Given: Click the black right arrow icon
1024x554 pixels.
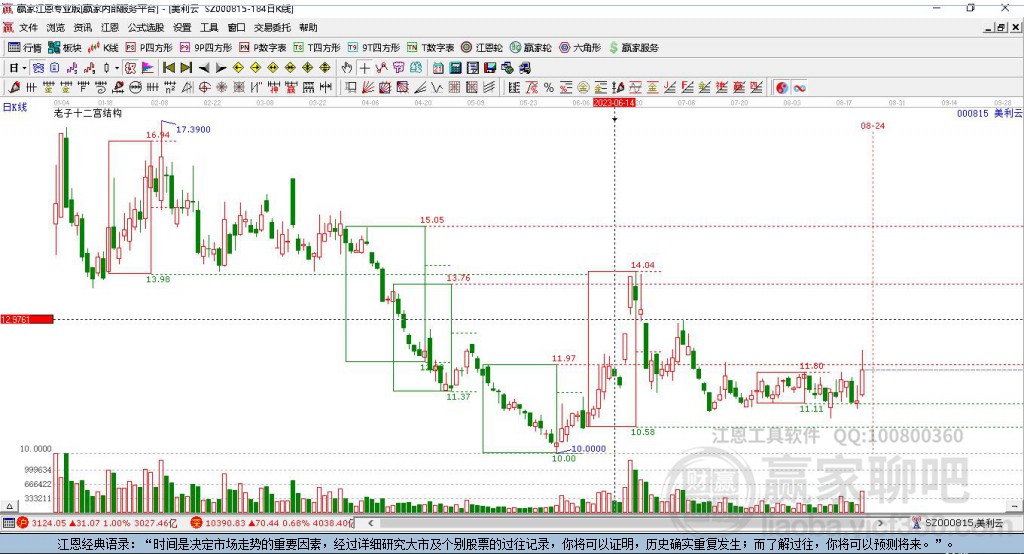Looking at the screenshot, I should [221, 68].
